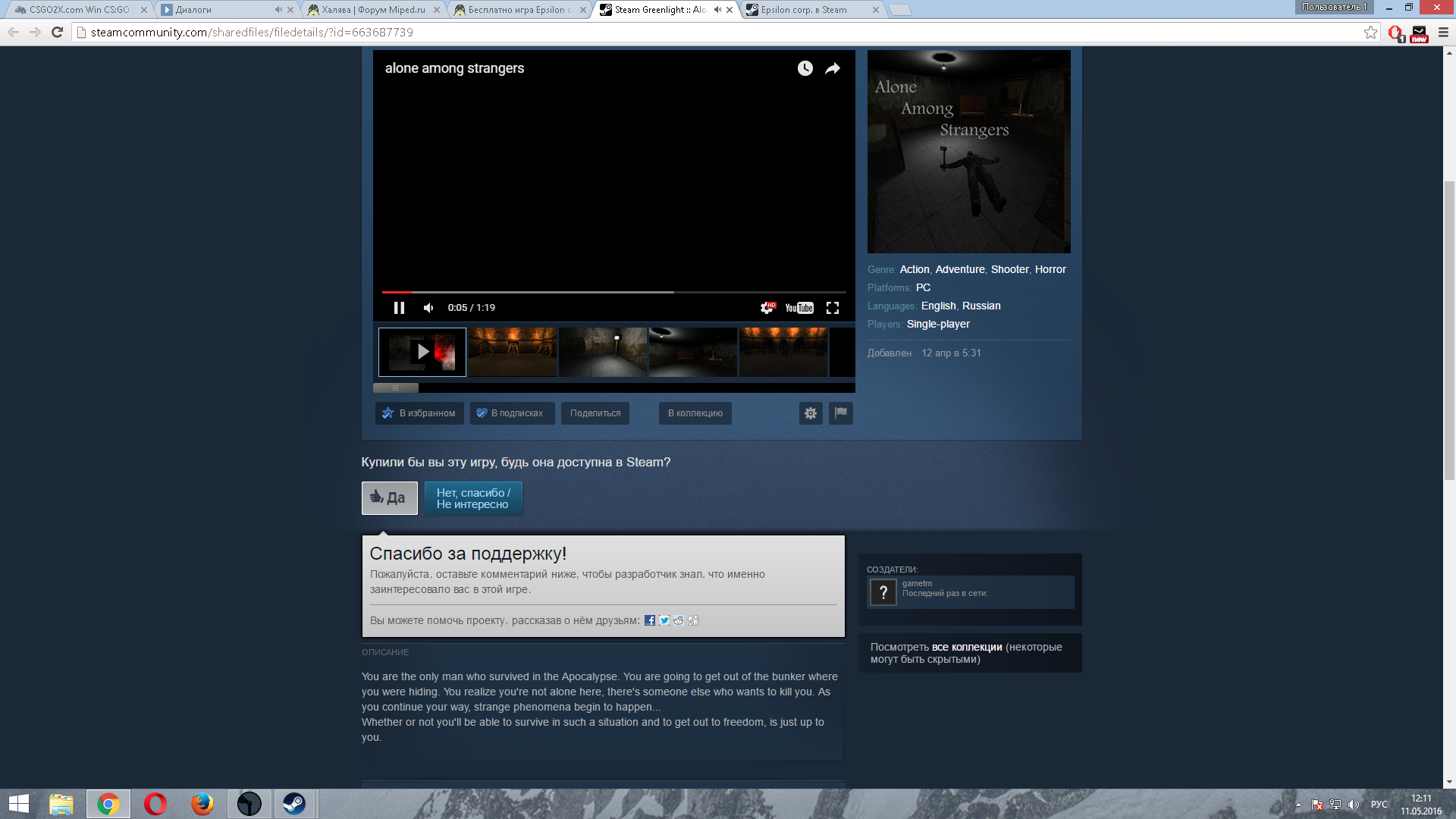Open Steam from the taskbar
This screenshot has width=1456, height=819.
point(294,804)
